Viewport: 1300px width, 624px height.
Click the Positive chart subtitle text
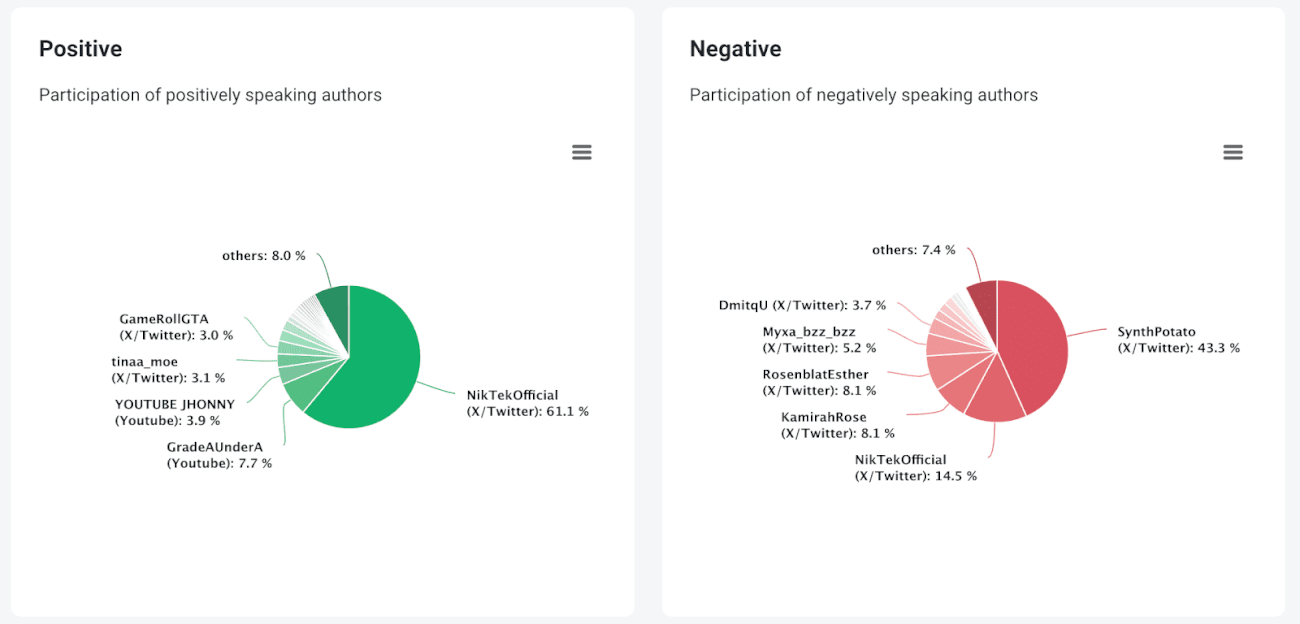(210, 94)
